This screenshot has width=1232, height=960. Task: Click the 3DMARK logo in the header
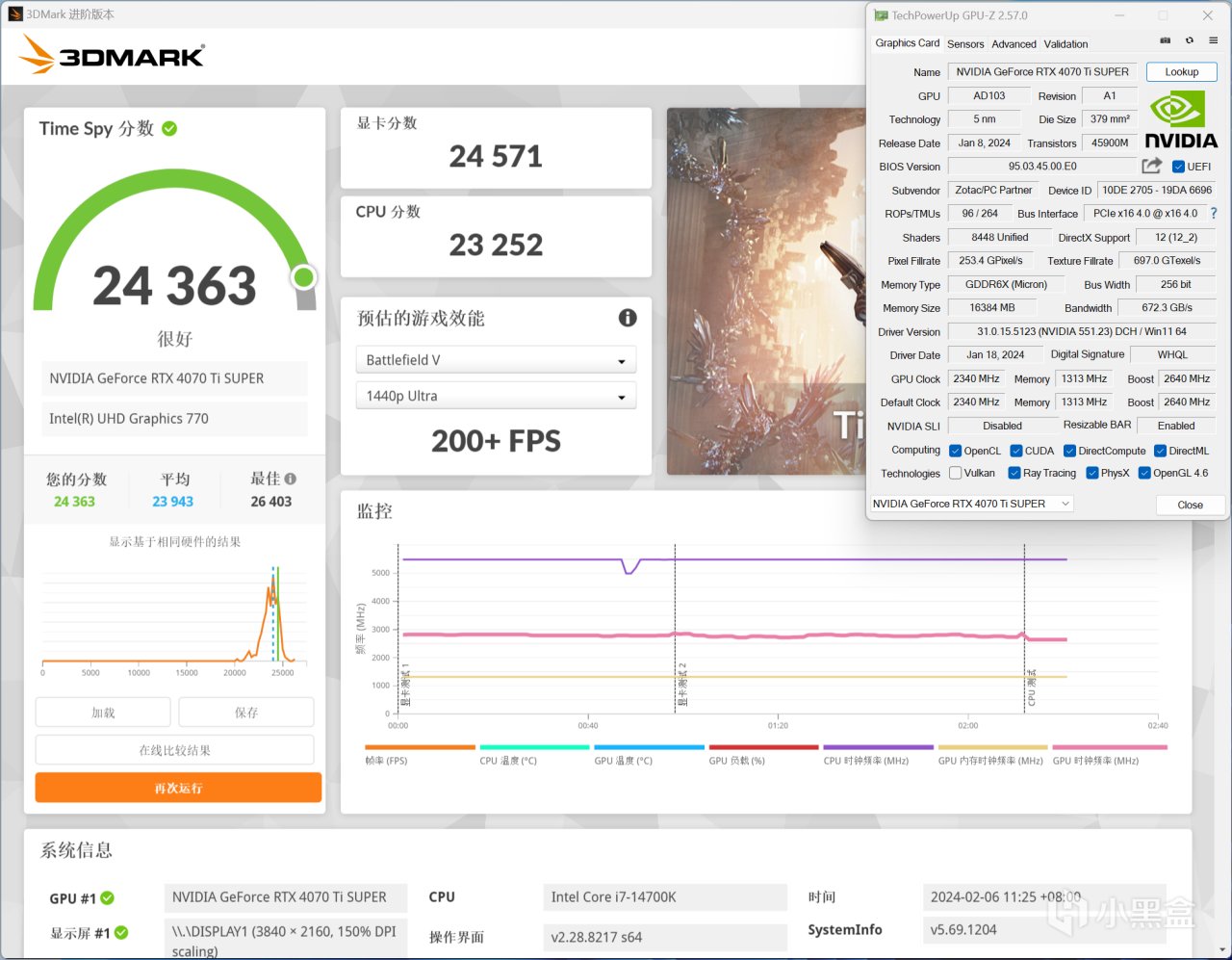click(113, 55)
